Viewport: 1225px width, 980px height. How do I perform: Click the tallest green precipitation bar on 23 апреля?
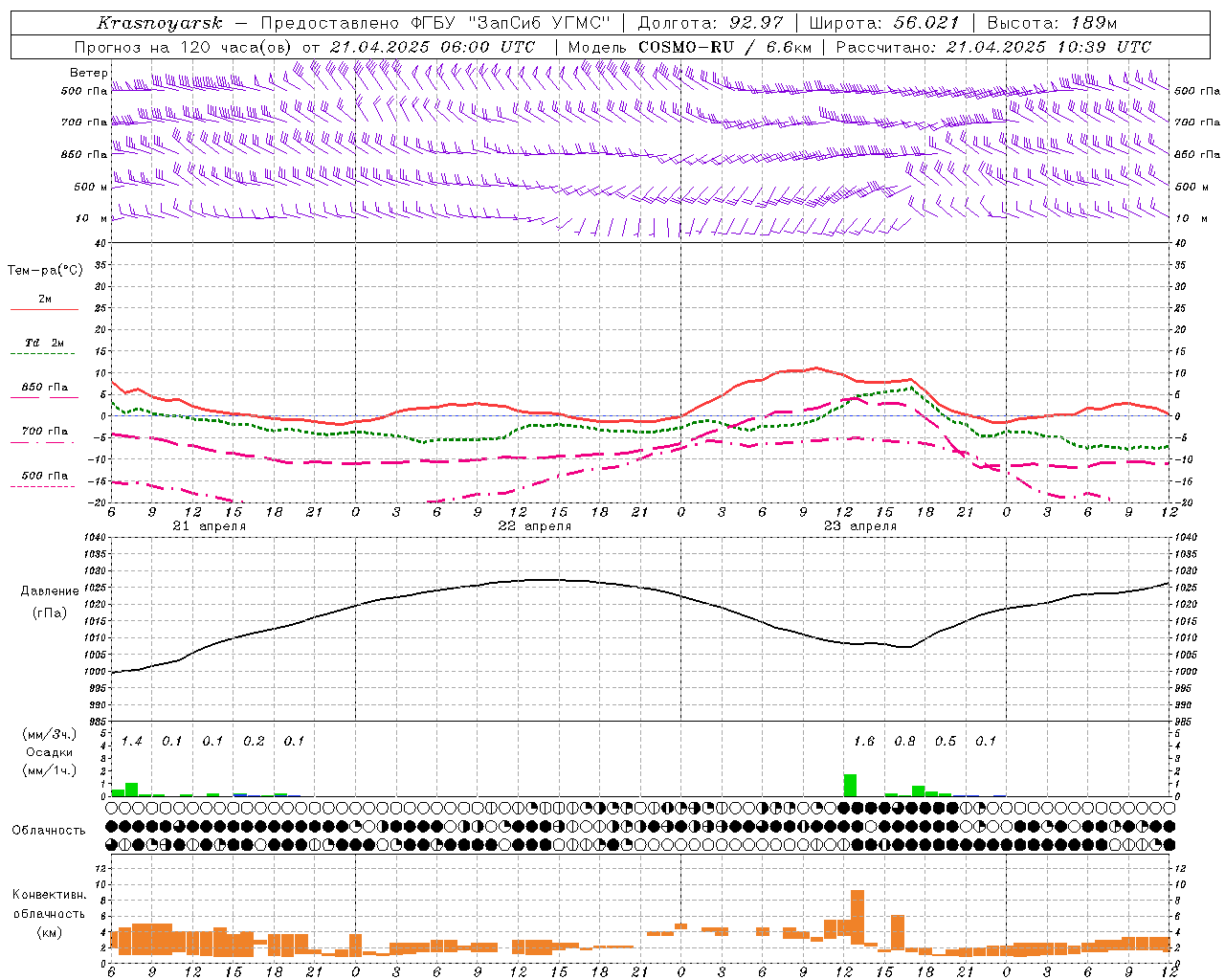pyautogui.click(x=850, y=785)
